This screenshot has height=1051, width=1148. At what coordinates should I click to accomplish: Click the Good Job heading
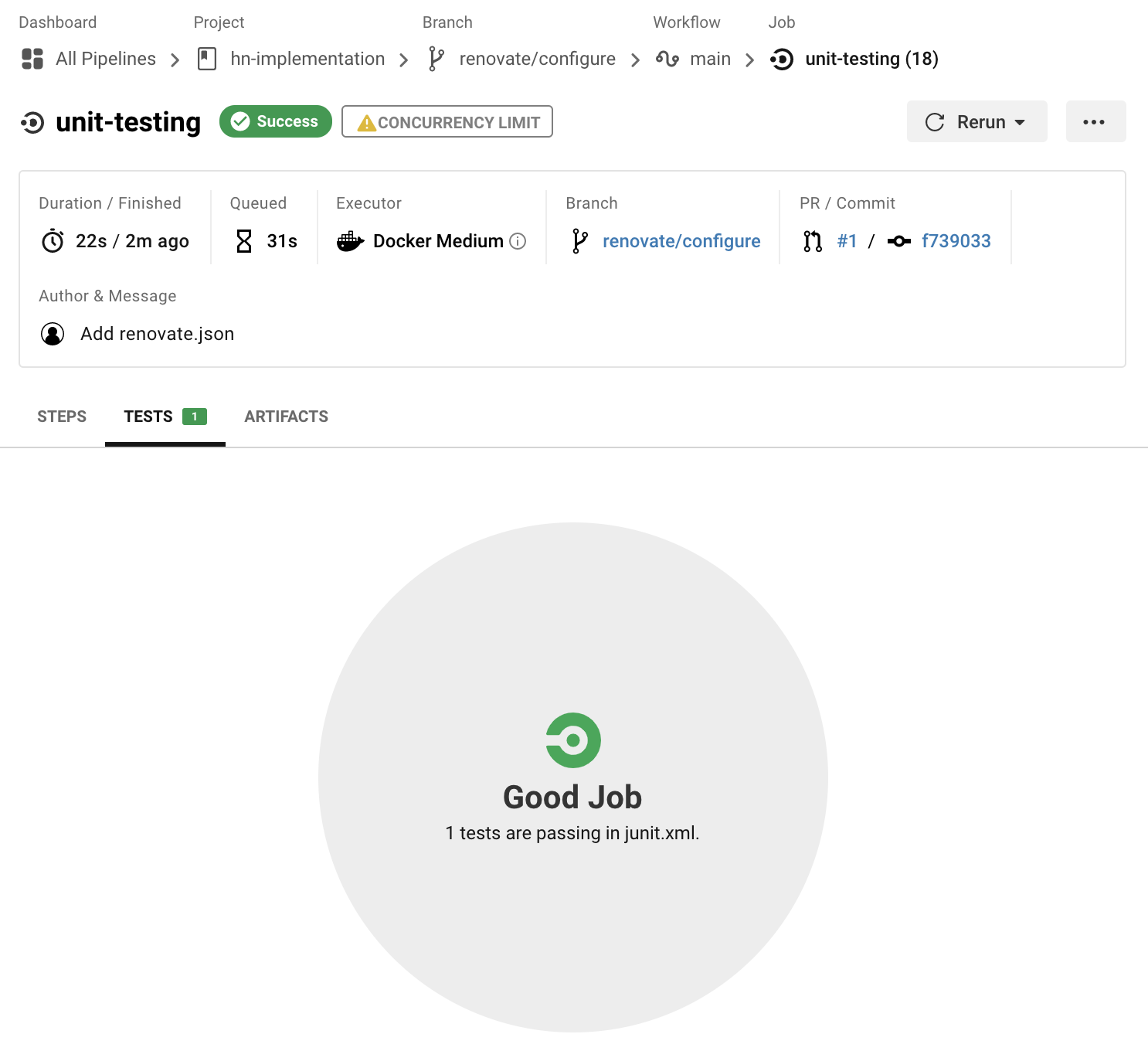coord(572,798)
